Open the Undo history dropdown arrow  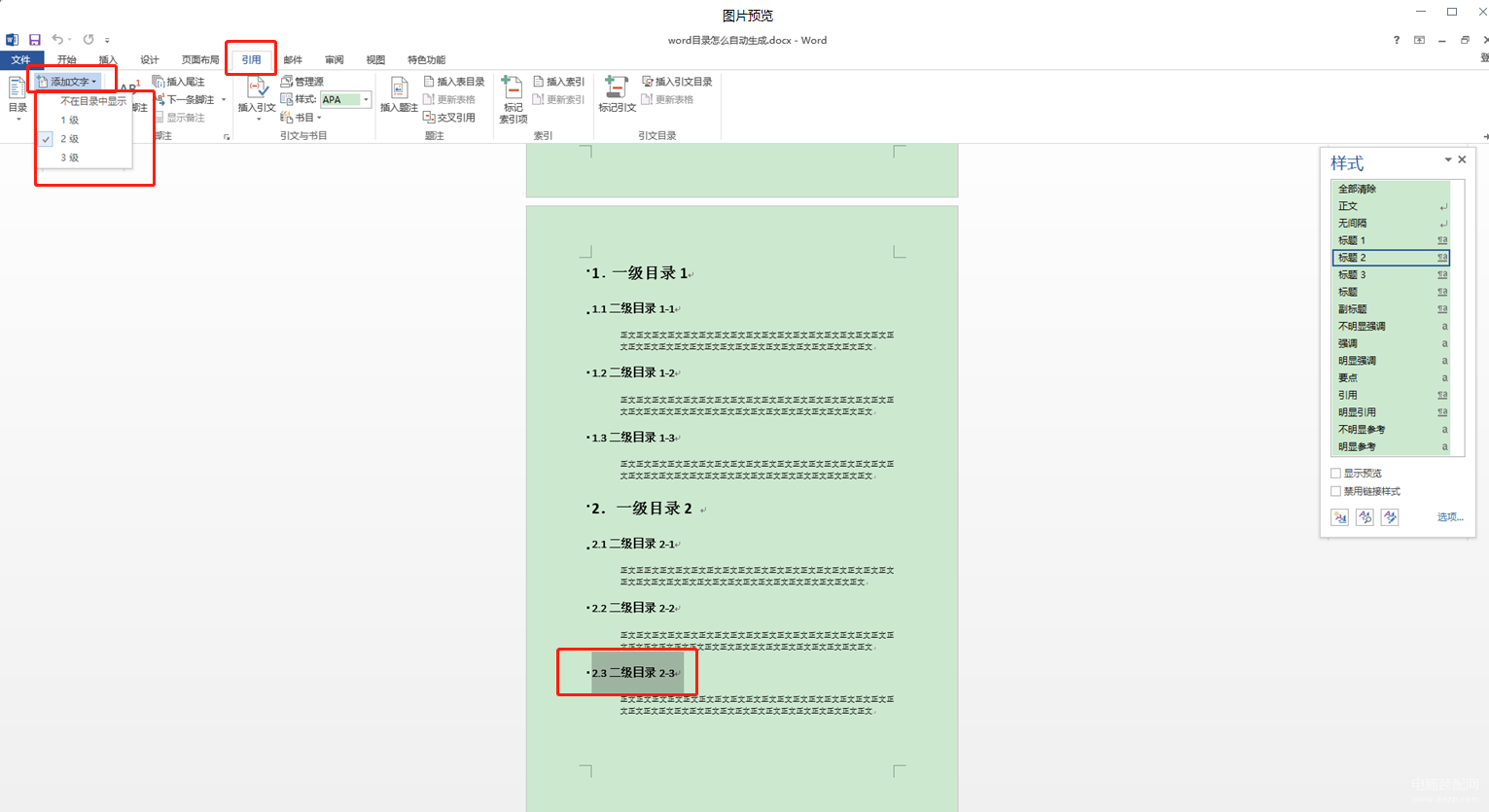click(x=69, y=40)
